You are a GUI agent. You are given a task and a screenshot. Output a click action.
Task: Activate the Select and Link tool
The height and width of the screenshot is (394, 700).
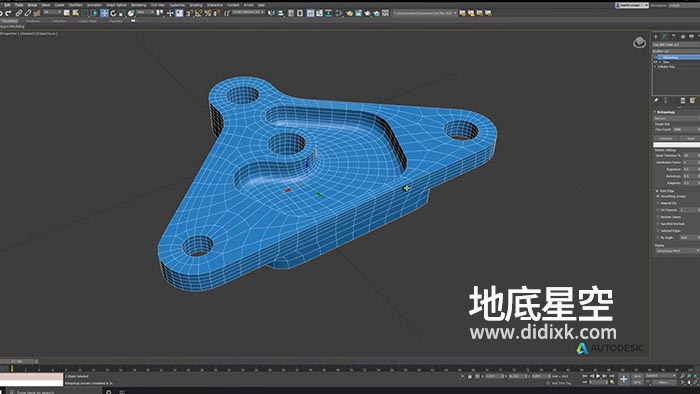click(19, 13)
